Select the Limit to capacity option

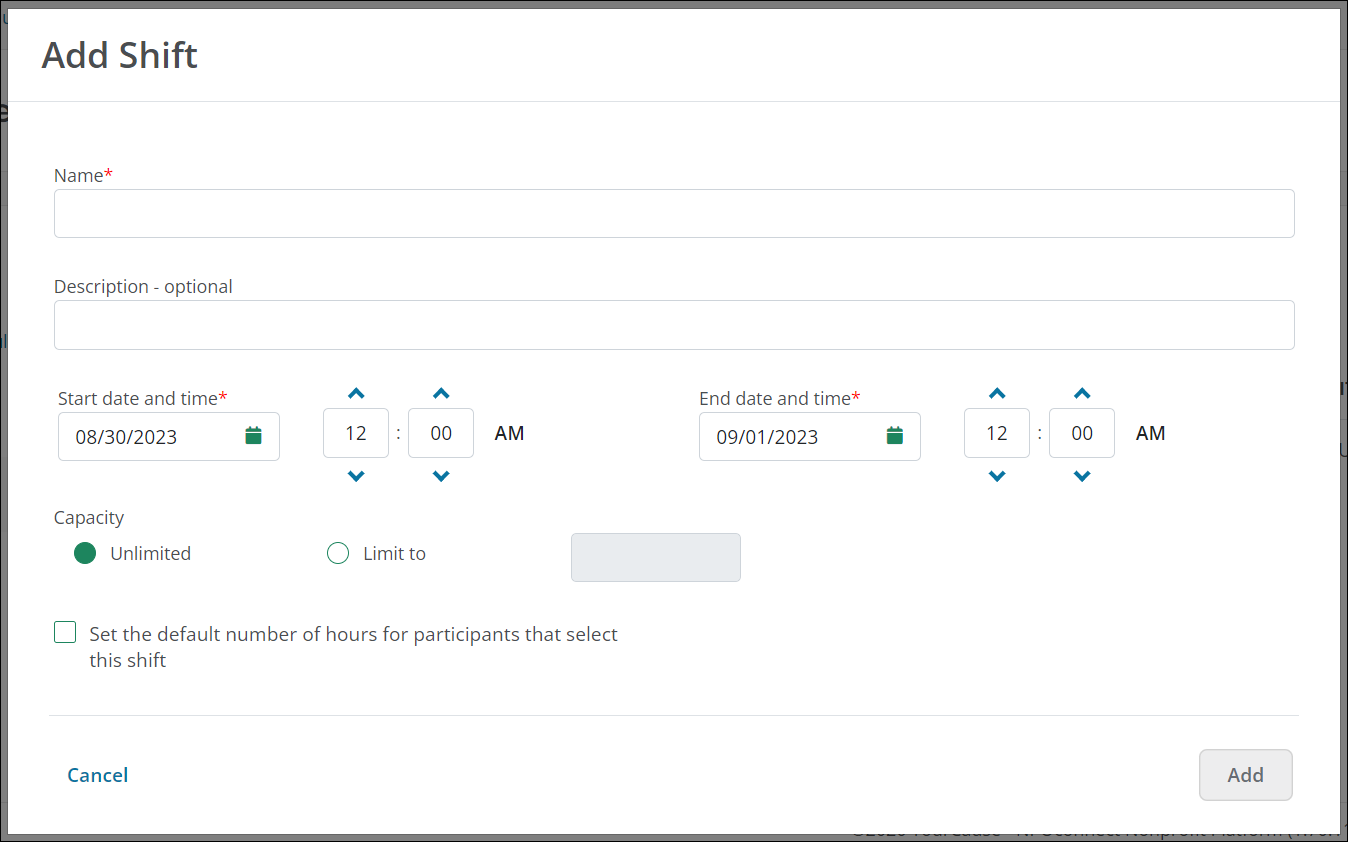pos(338,553)
